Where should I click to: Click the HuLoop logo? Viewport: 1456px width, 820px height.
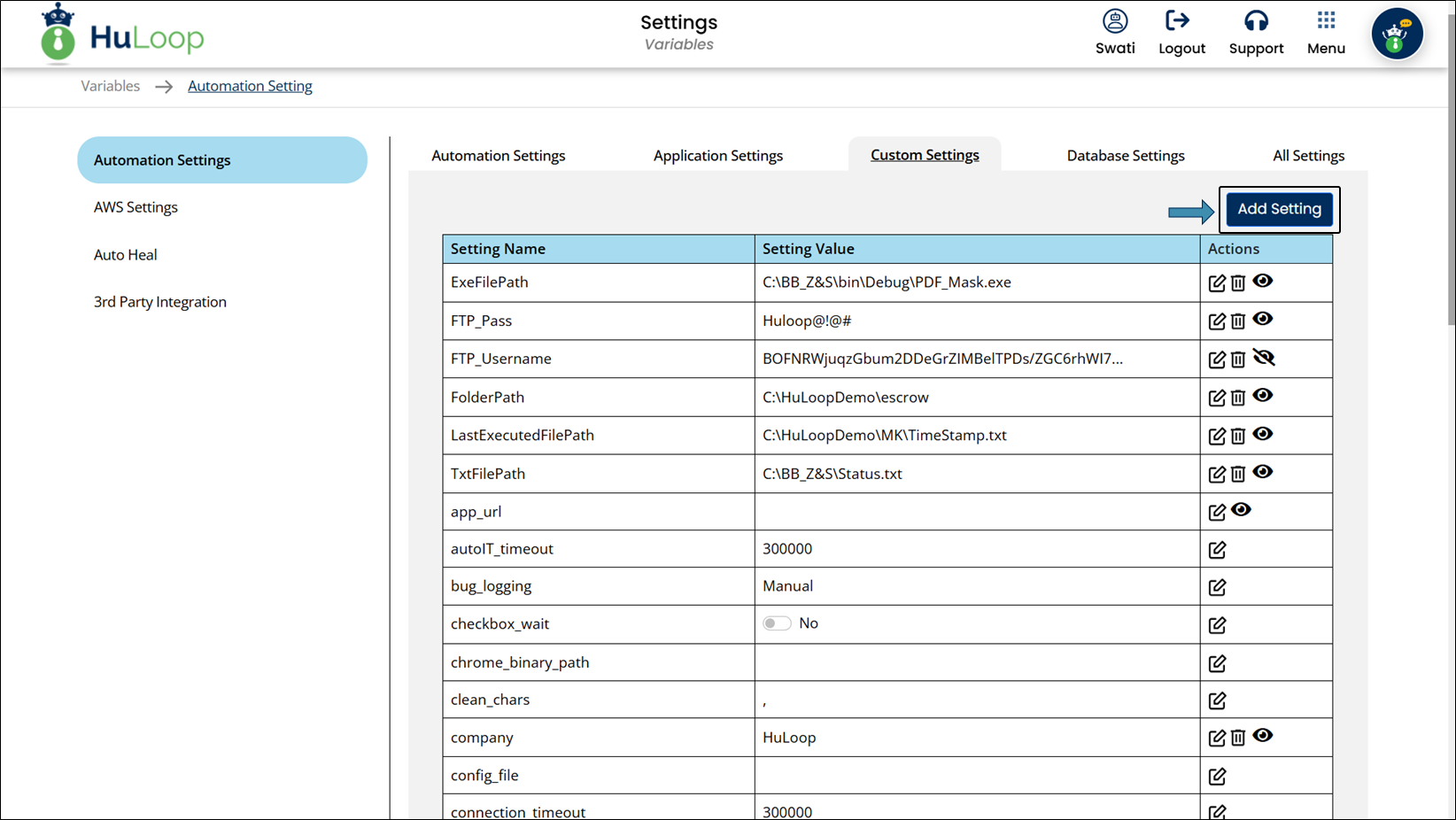pyautogui.click(x=122, y=35)
